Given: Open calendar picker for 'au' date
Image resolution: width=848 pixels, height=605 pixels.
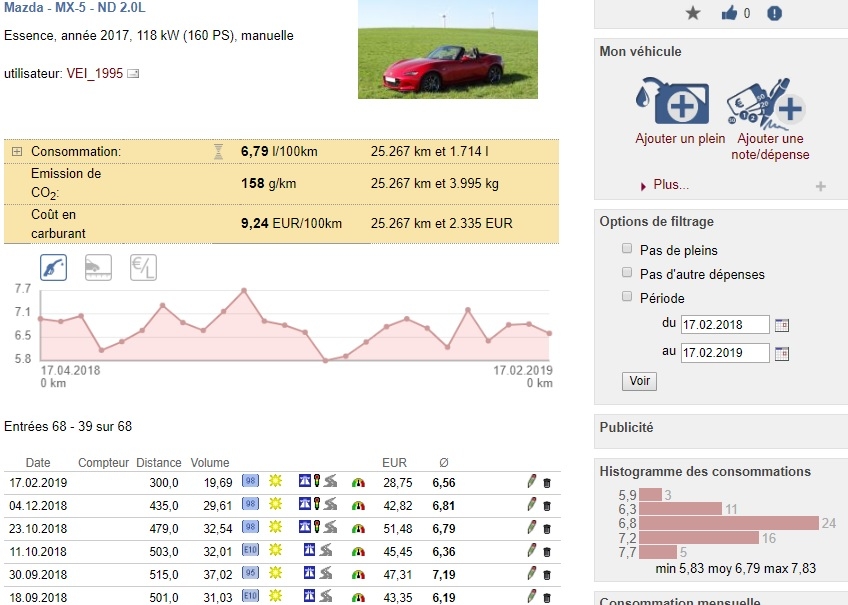Looking at the screenshot, I should tap(782, 354).
